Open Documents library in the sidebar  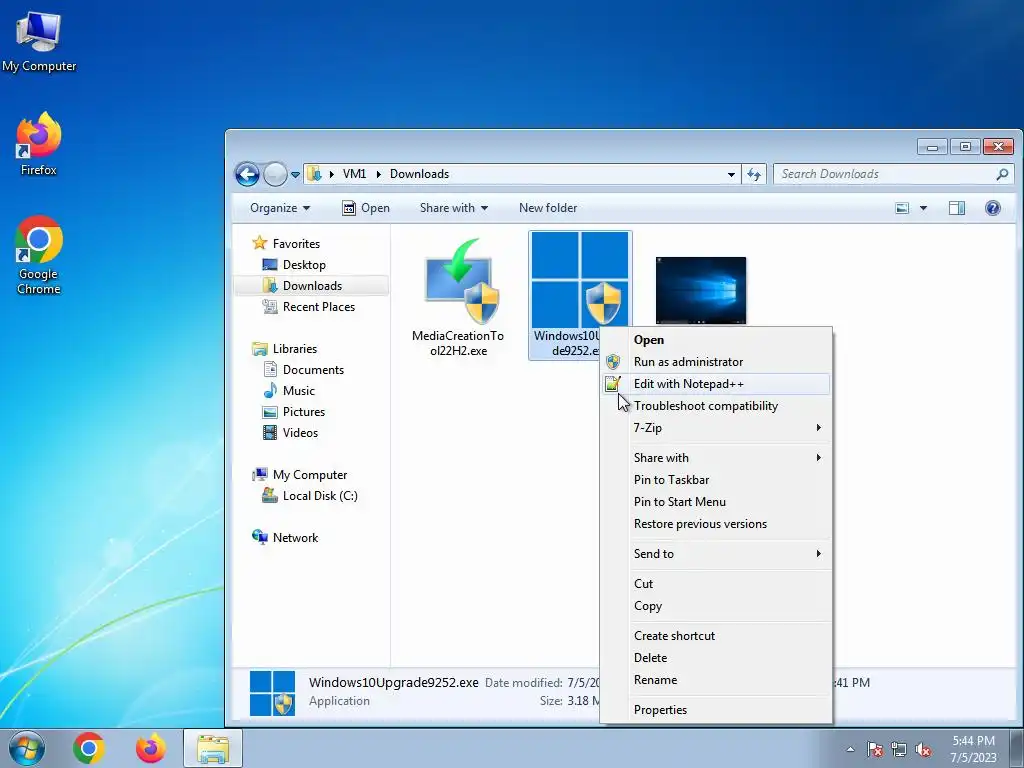313,370
